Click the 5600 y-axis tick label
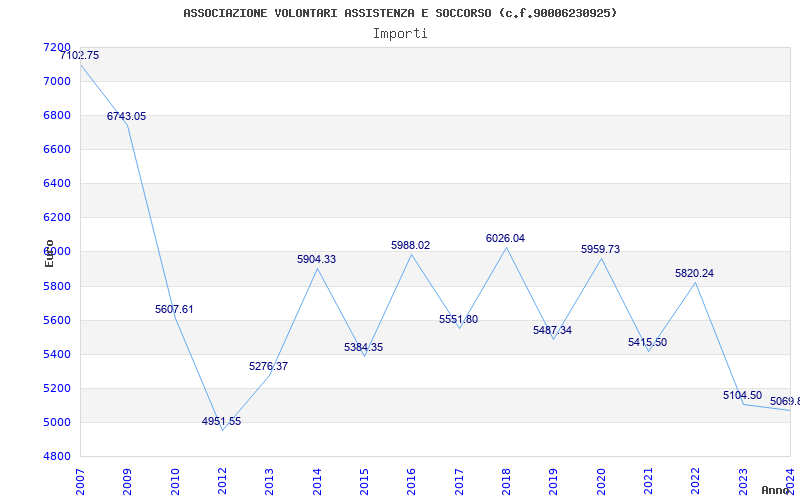Image resolution: width=800 pixels, height=500 pixels. [x=57, y=320]
